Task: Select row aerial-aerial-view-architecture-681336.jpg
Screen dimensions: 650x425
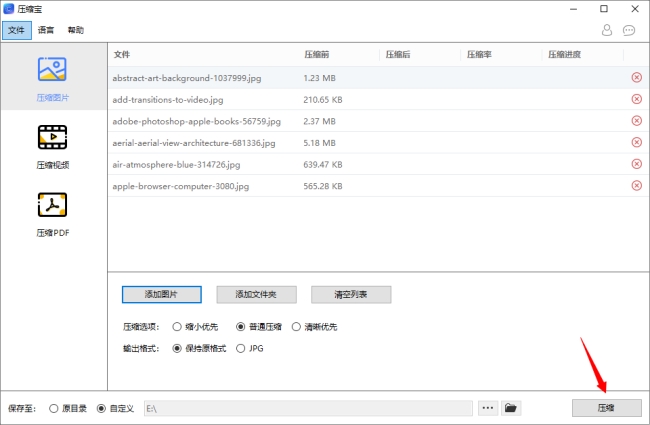Action: coord(378,143)
